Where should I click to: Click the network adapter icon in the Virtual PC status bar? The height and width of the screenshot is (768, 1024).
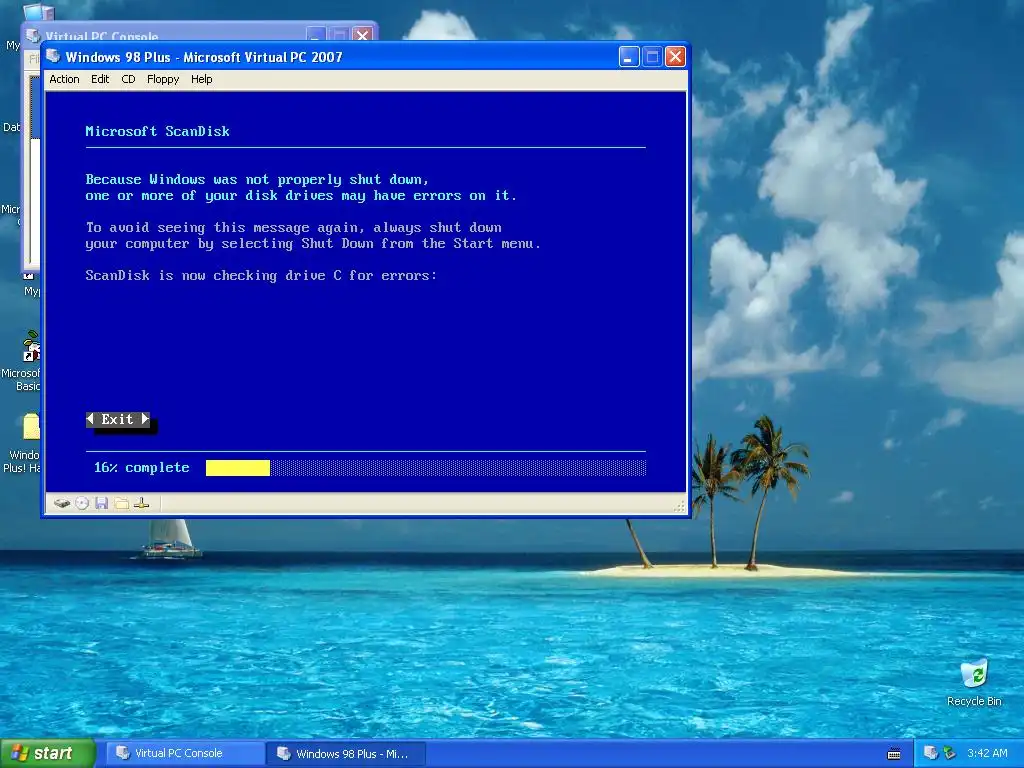click(x=142, y=503)
